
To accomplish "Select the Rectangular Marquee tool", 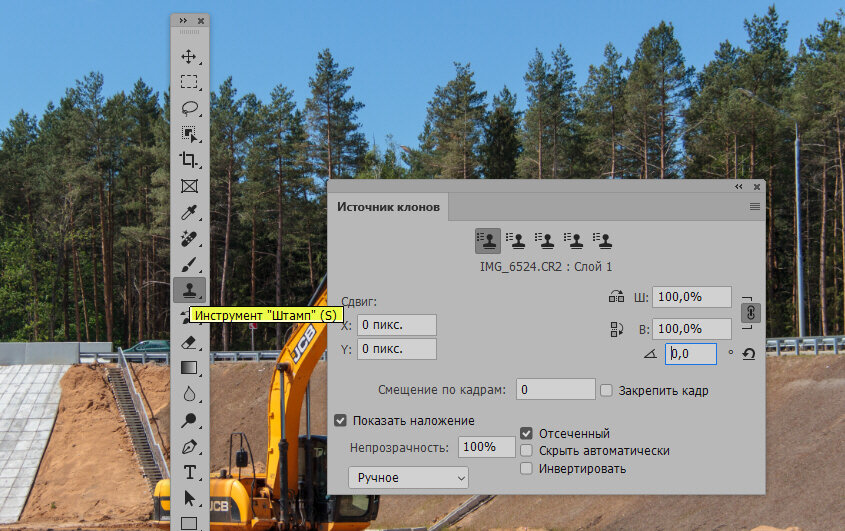I will pos(189,82).
